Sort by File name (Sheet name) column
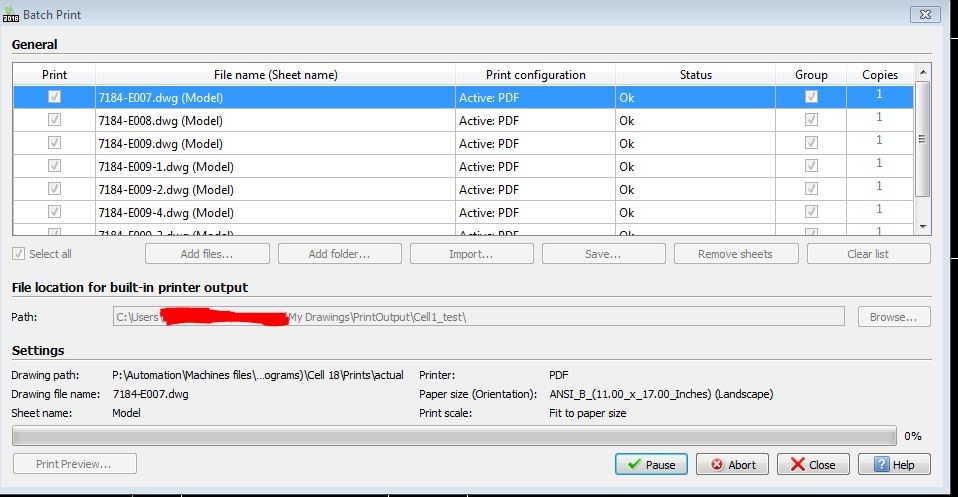This screenshot has height=497, width=958. (x=276, y=75)
